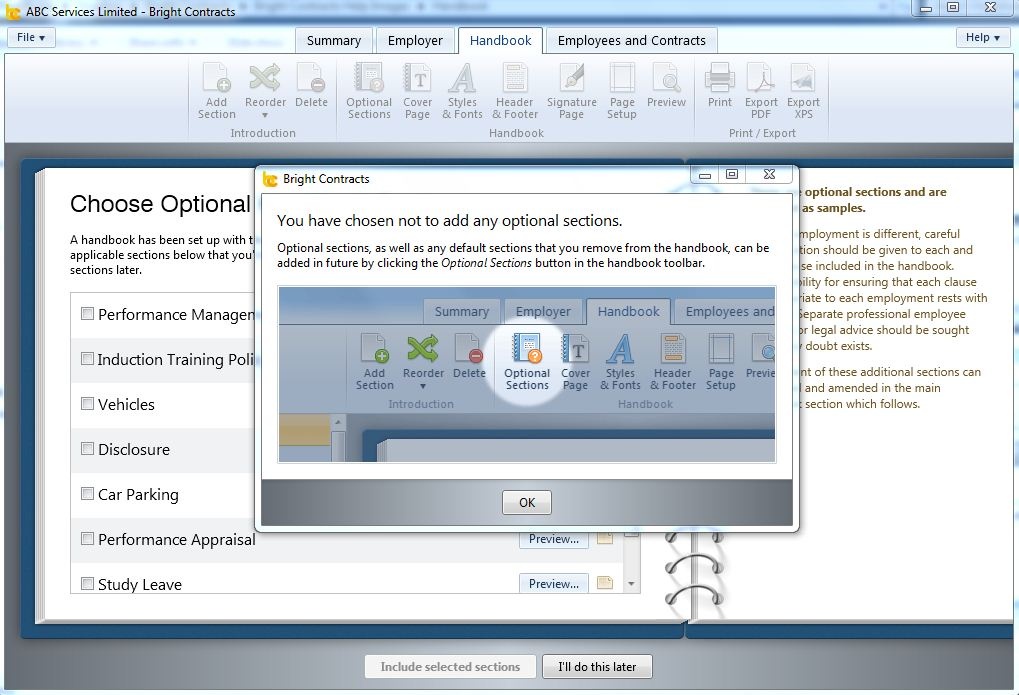Screen dimensions: 1019x695
Task: Click the I'll do this later button
Action: coord(597,666)
